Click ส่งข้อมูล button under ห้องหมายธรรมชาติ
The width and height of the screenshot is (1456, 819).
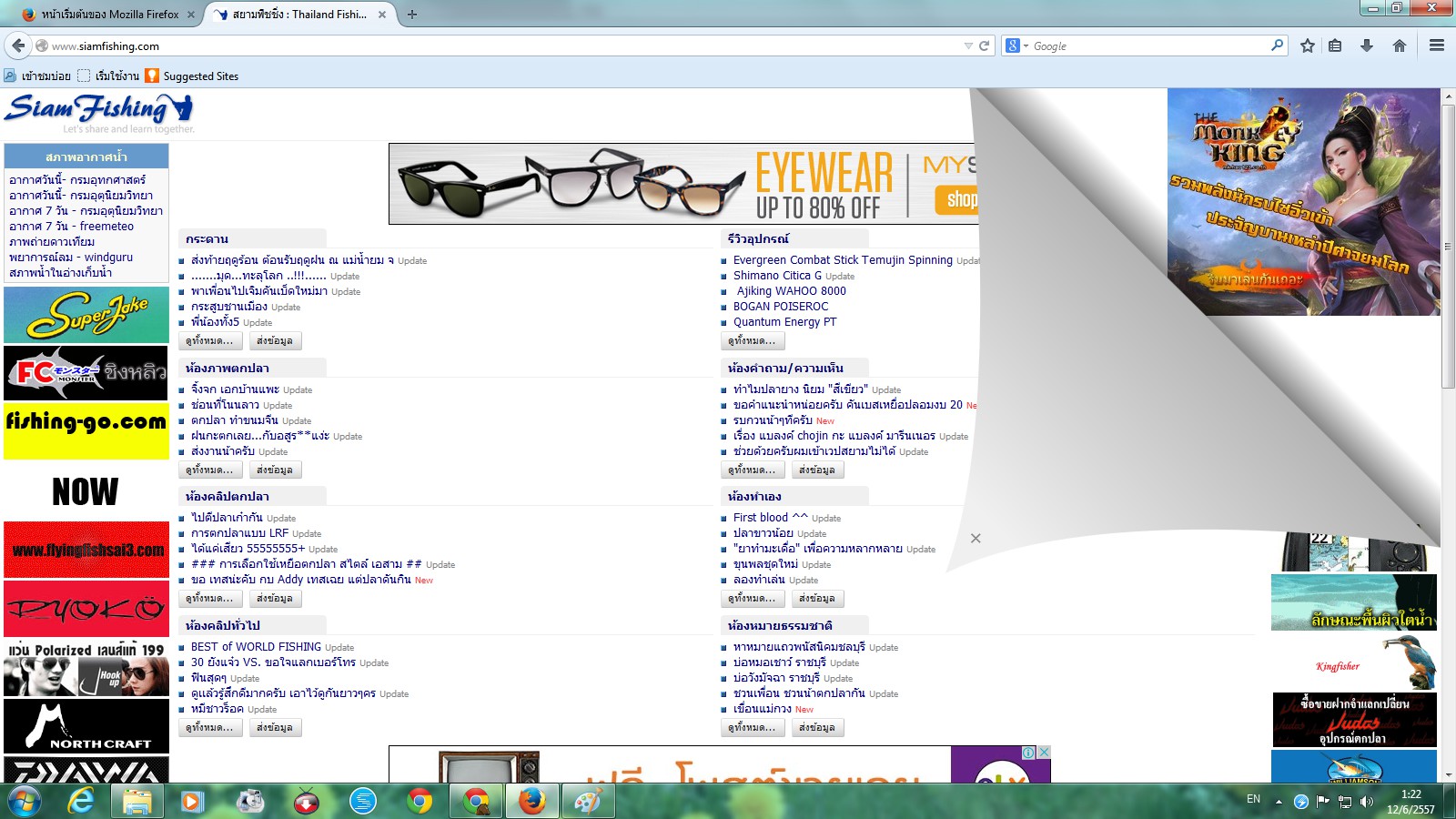coord(817,728)
